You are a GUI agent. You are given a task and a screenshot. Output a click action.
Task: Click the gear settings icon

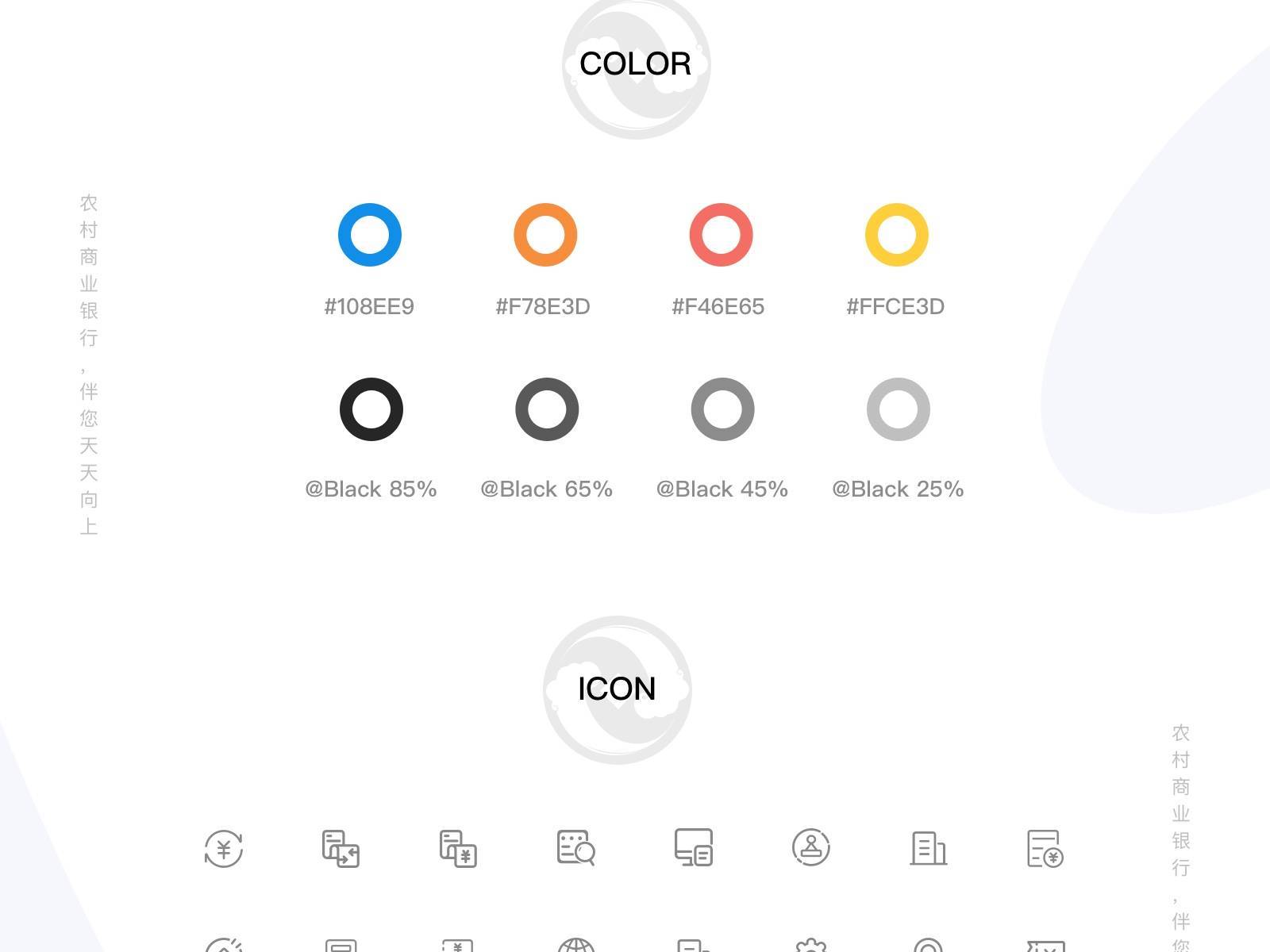point(810,946)
